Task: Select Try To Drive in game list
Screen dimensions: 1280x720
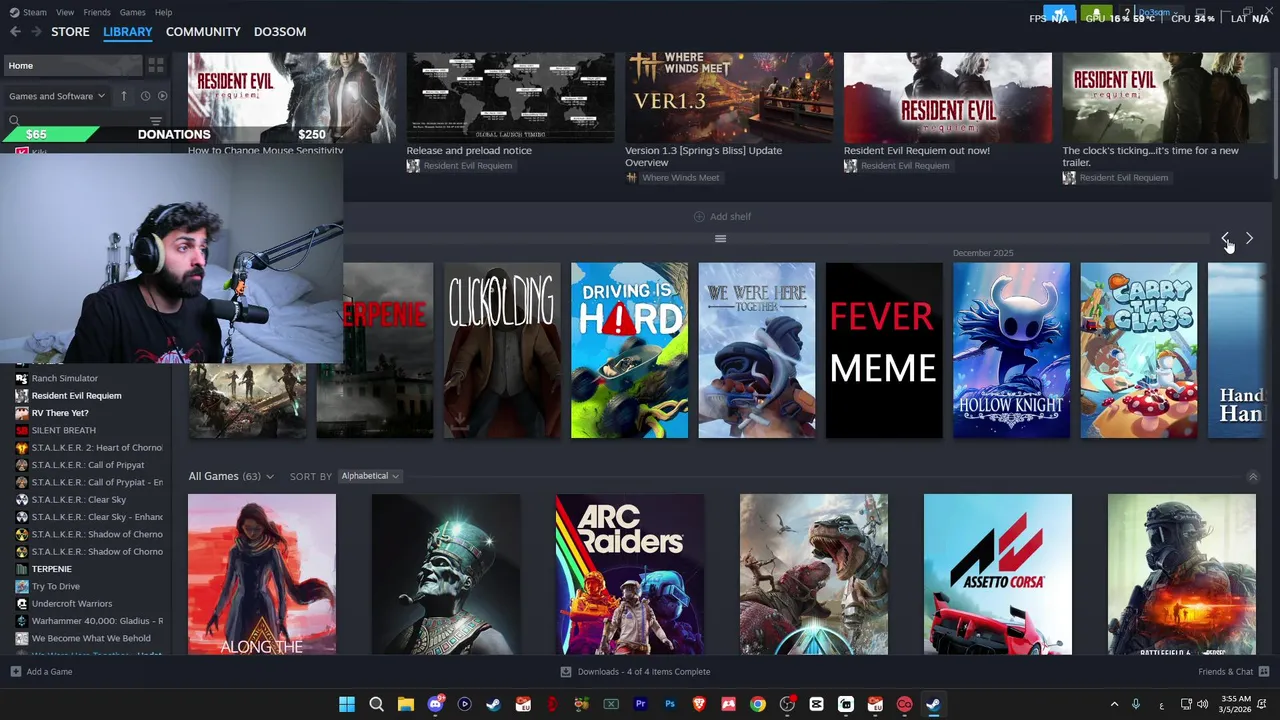Action: pos(56,586)
